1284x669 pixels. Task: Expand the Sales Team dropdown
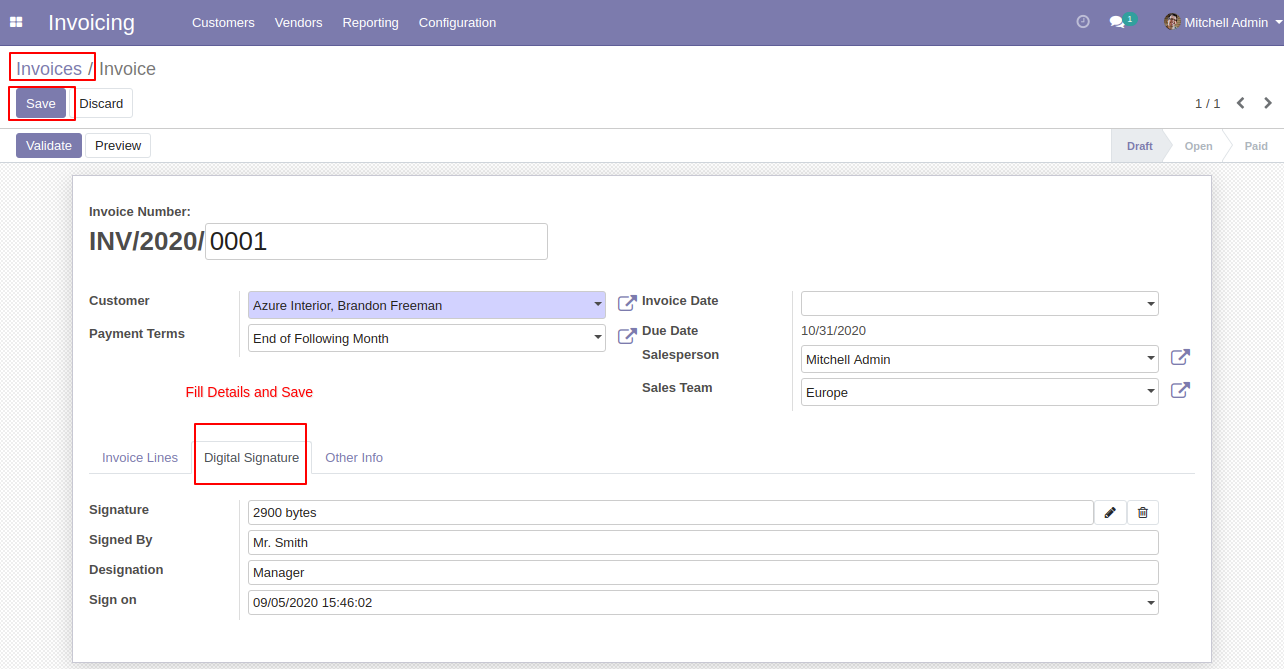click(x=1151, y=392)
